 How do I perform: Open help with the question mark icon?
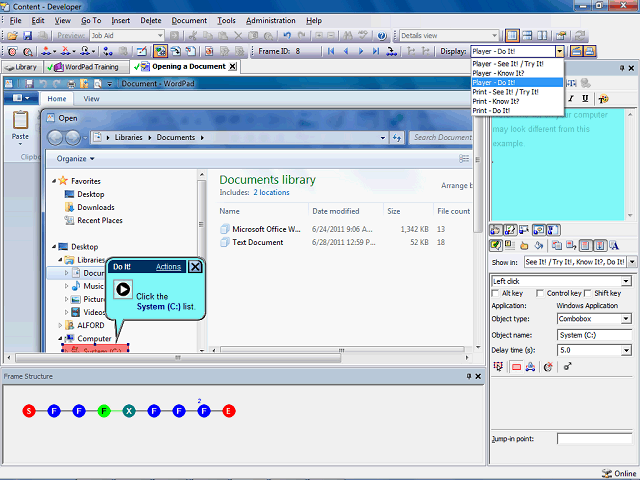(x=382, y=36)
